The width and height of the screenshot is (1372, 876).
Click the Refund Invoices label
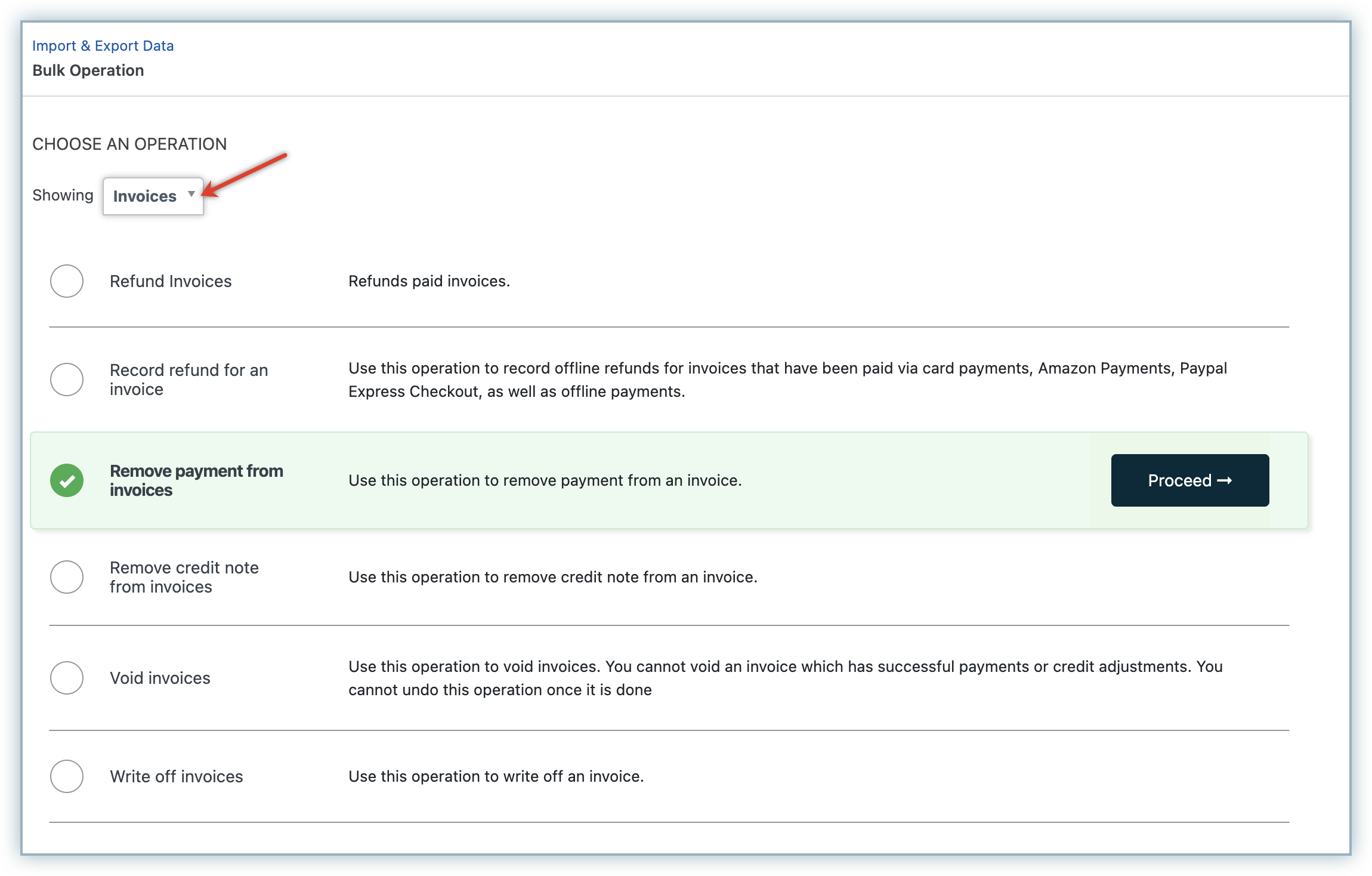click(x=171, y=281)
